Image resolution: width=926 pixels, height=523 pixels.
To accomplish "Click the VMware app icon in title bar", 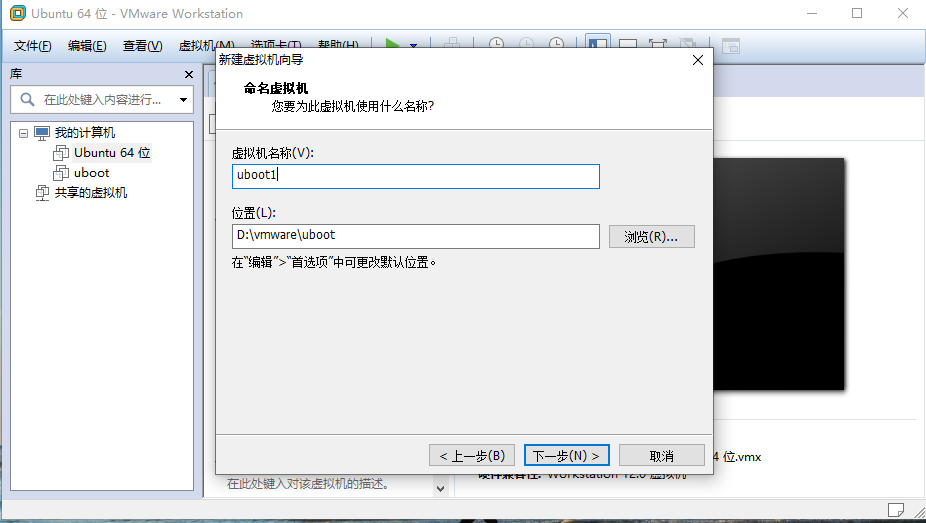I will pyautogui.click(x=18, y=12).
